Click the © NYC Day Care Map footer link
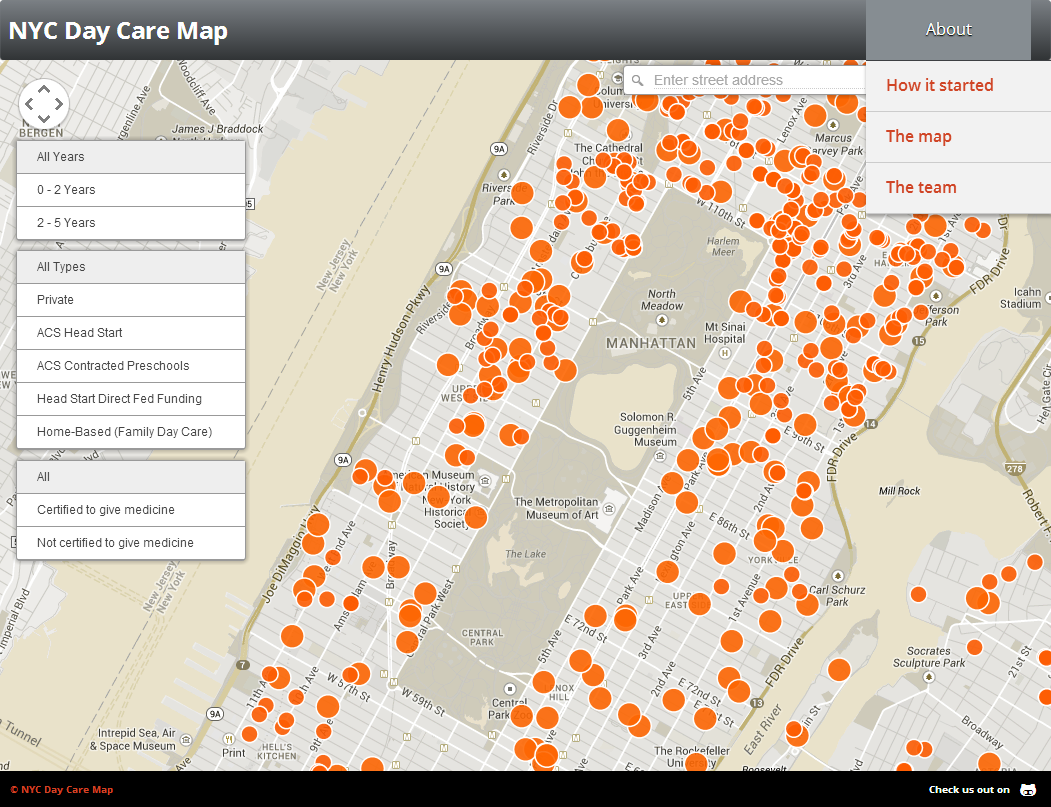This screenshot has height=807, width=1051. click(x=62, y=790)
